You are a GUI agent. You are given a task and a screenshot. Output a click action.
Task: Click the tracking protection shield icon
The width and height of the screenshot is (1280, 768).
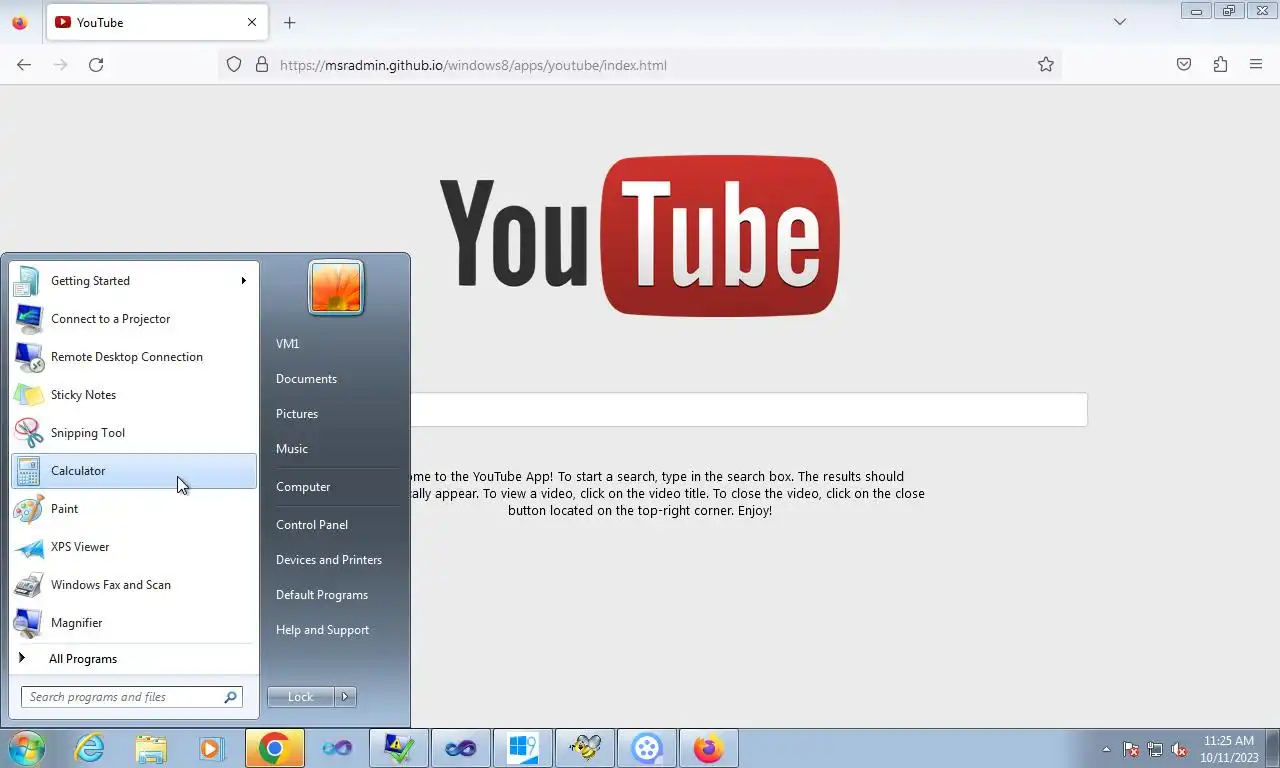point(234,65)
